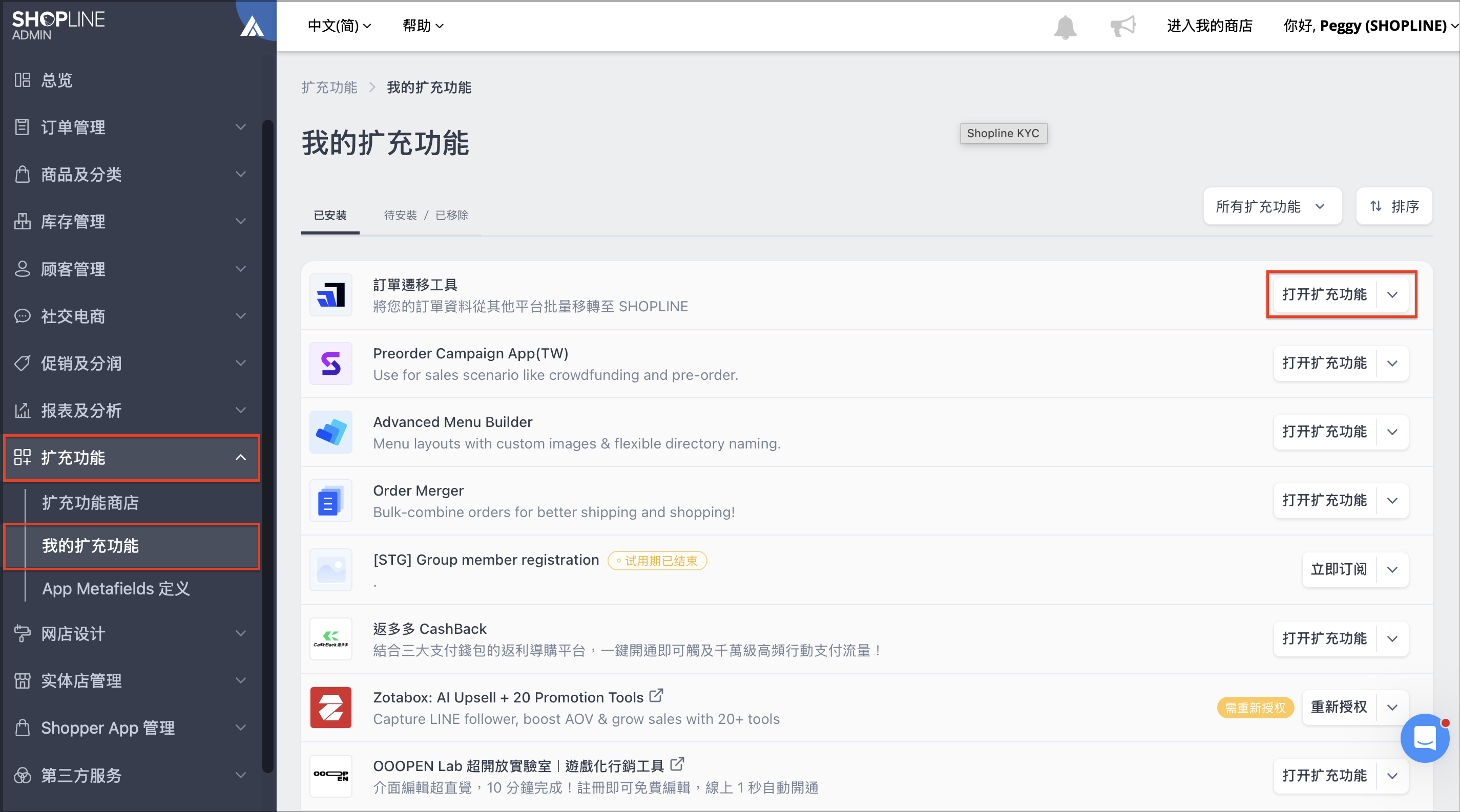Screen dimensions: 1460x812
Task: Open dropdown arrow for 返多多 CashBack
Action: pos(1392,638)
